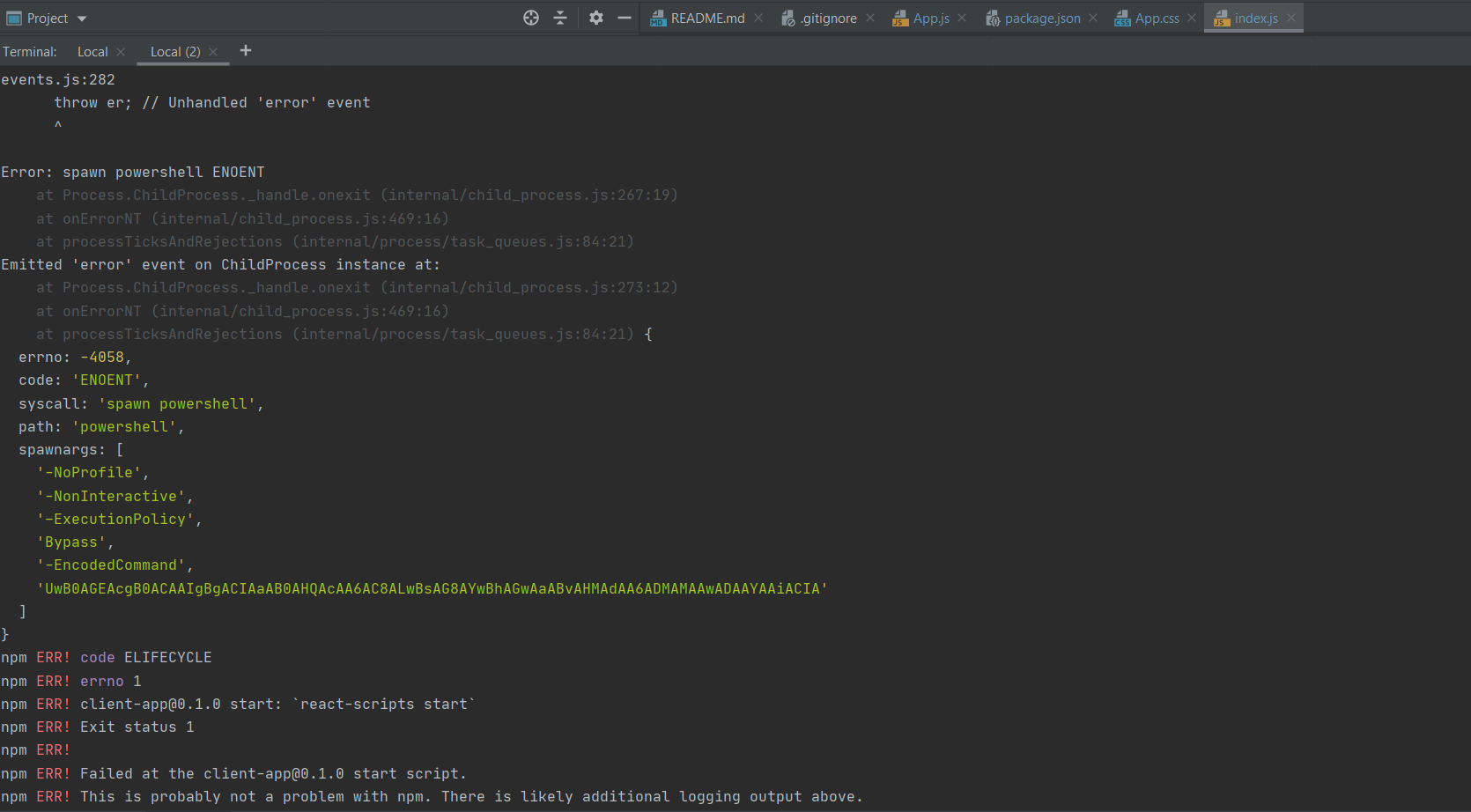Click the index.js file type icon

pos(1222,18)
